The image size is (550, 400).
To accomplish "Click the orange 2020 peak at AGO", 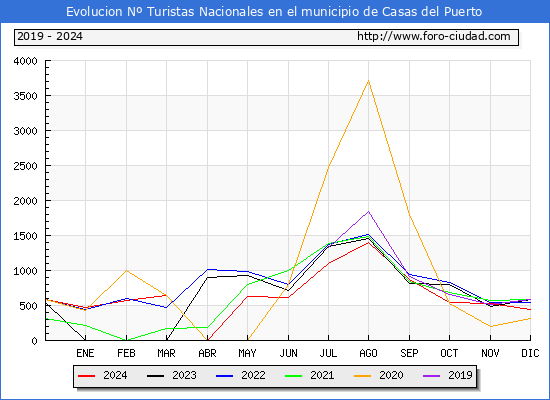I will point(368,81).
